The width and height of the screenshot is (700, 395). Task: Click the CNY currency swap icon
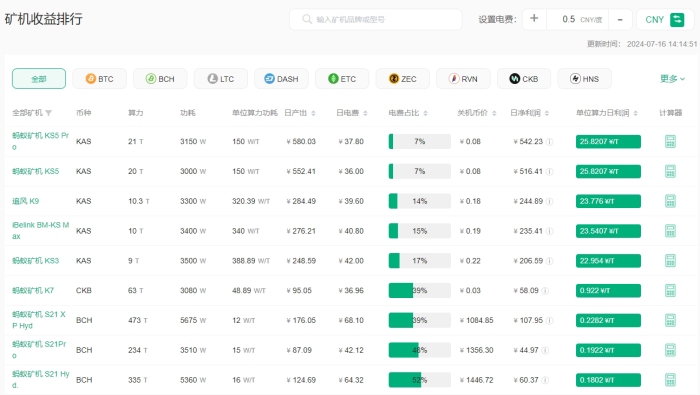click(x=677, y=20)
